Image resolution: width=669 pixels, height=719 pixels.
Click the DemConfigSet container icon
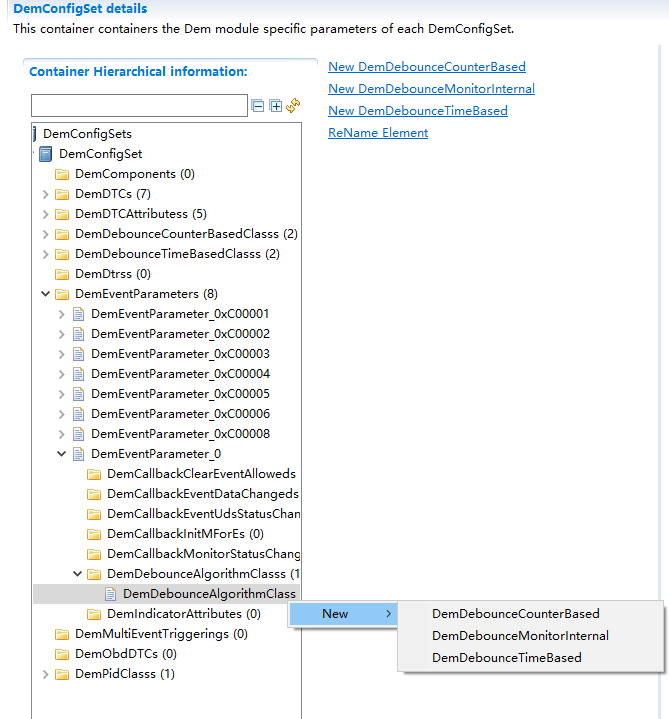(x=46, y=154)
